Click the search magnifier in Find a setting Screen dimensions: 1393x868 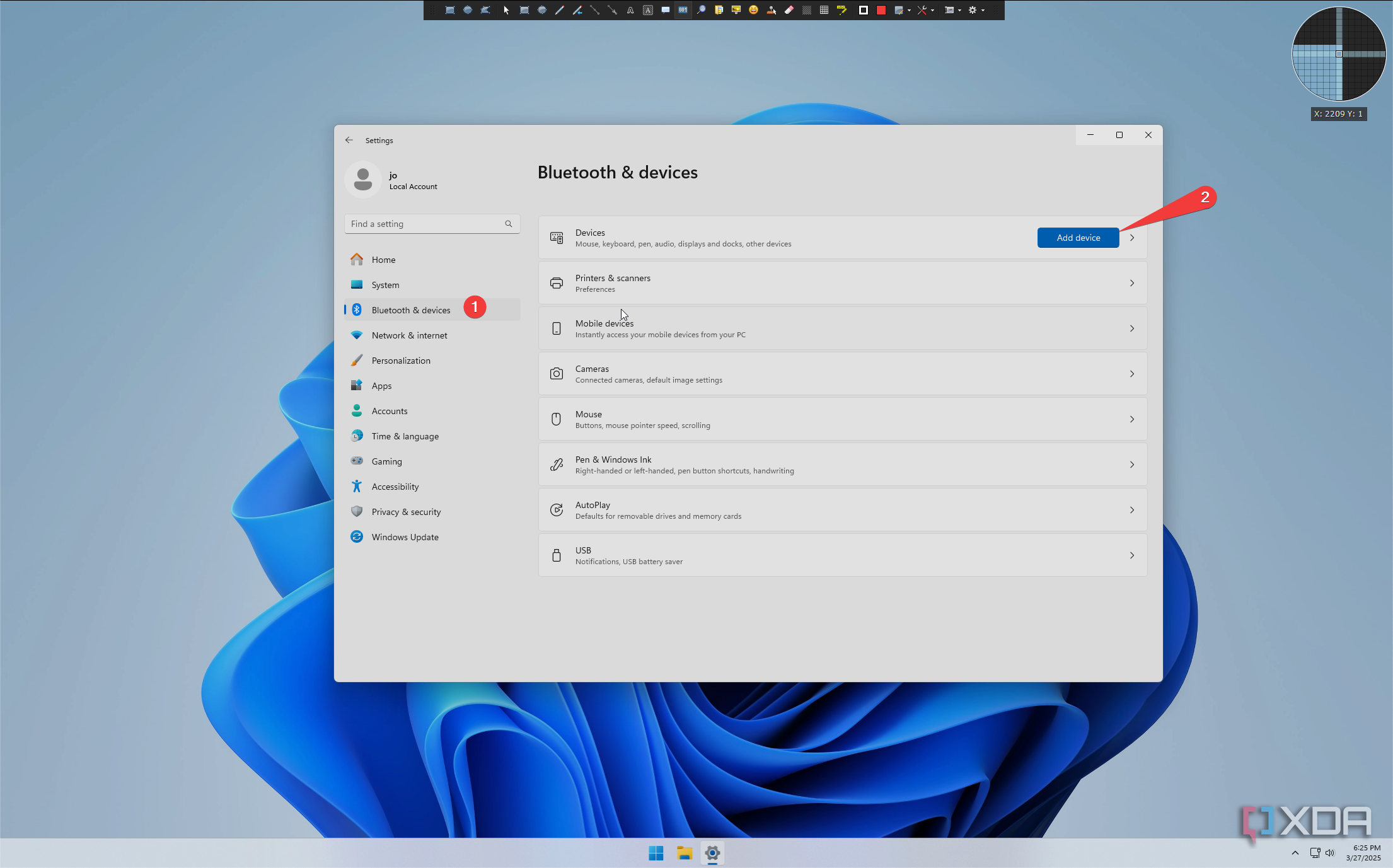[x=509, y=224]
